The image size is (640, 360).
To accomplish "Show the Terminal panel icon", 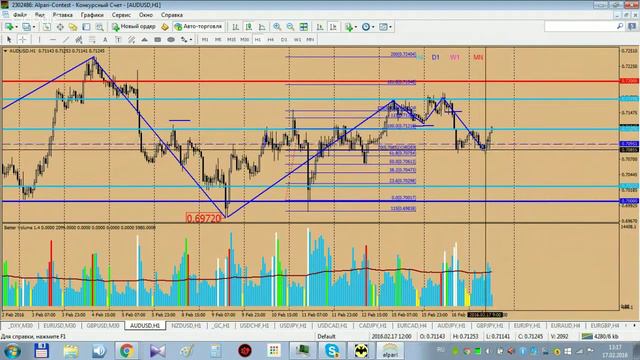I will [x=86, y=27].
